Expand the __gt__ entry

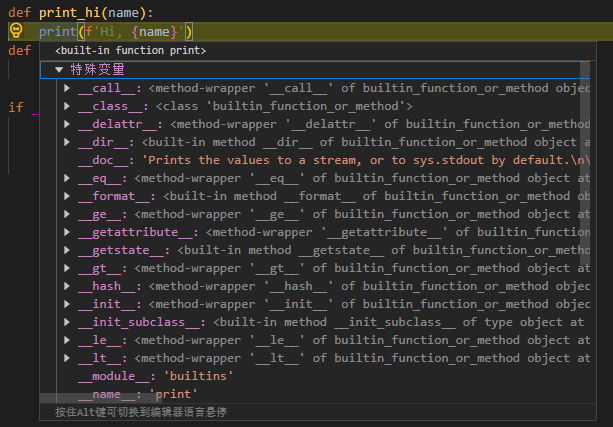67,268
